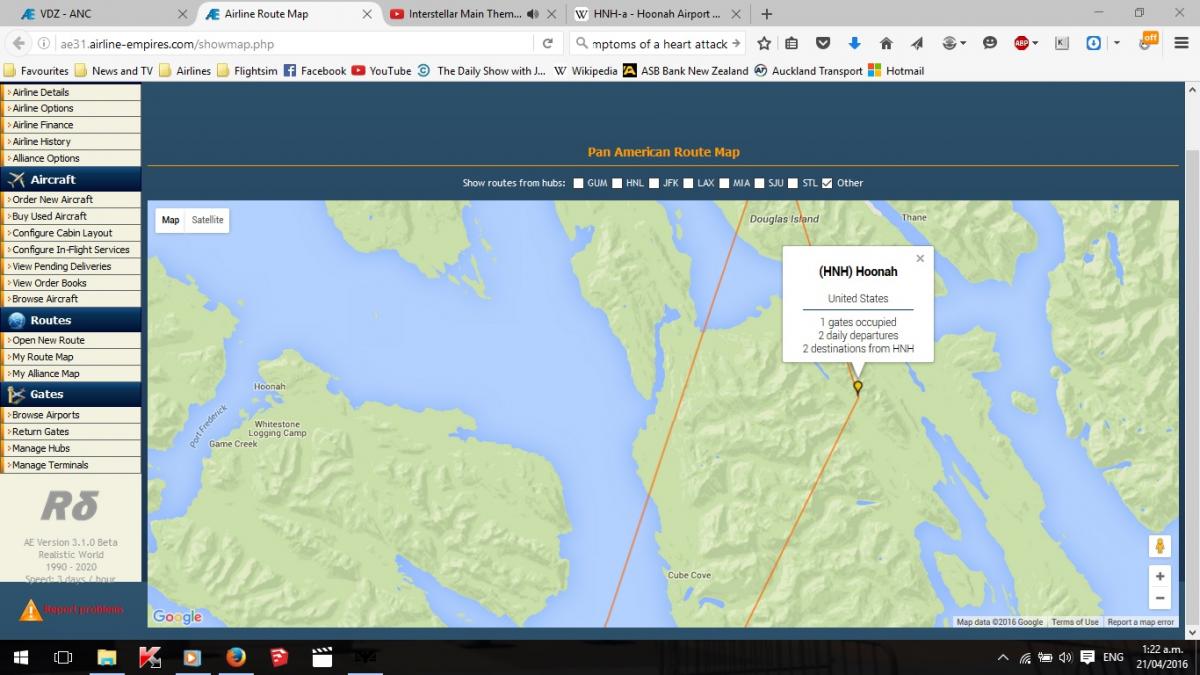Click the Report problems warning icon
1200x675 pixels.
[x=31, y=609]
